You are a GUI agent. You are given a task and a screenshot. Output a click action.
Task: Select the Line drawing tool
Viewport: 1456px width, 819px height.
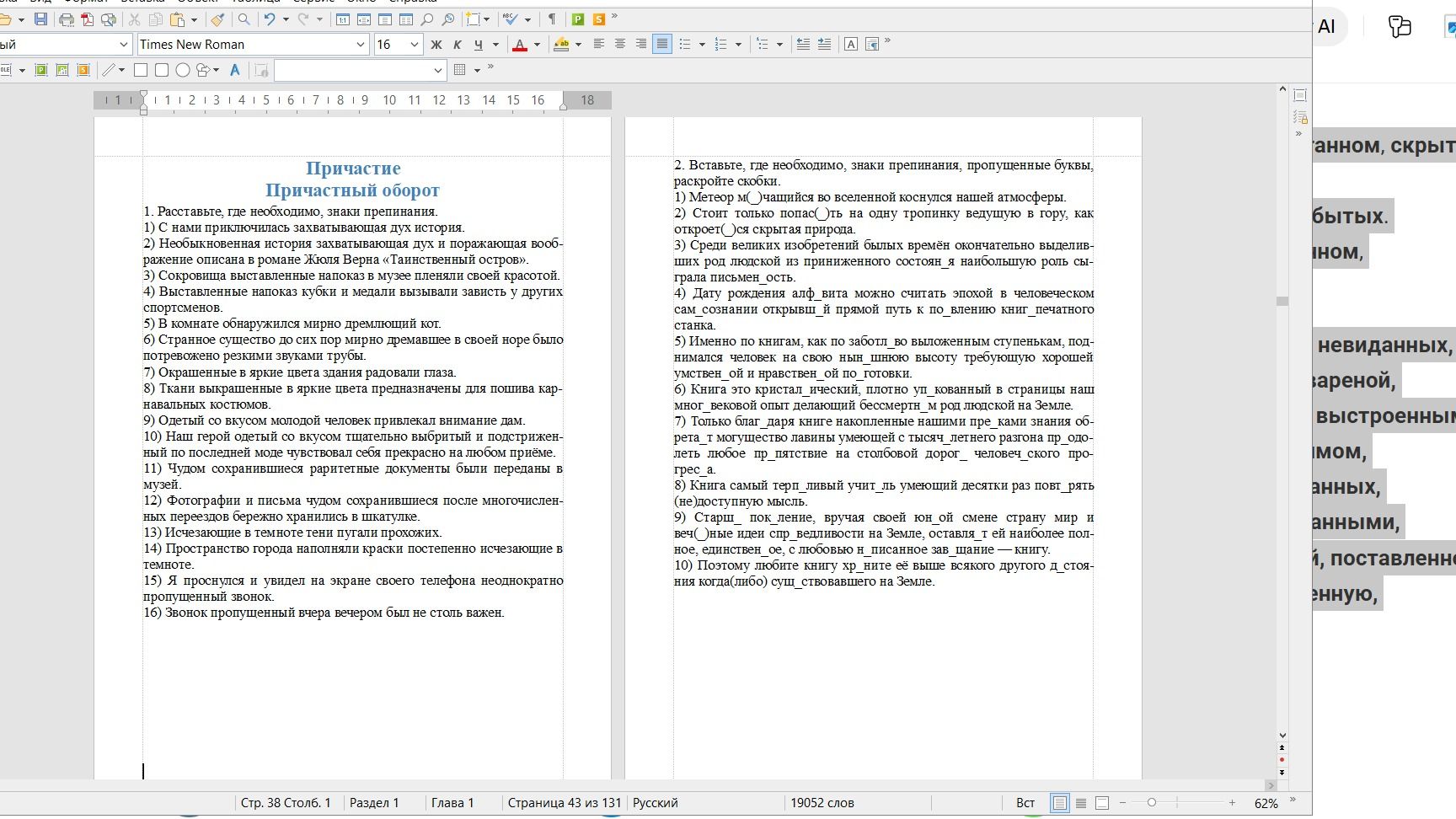[109, 70]
